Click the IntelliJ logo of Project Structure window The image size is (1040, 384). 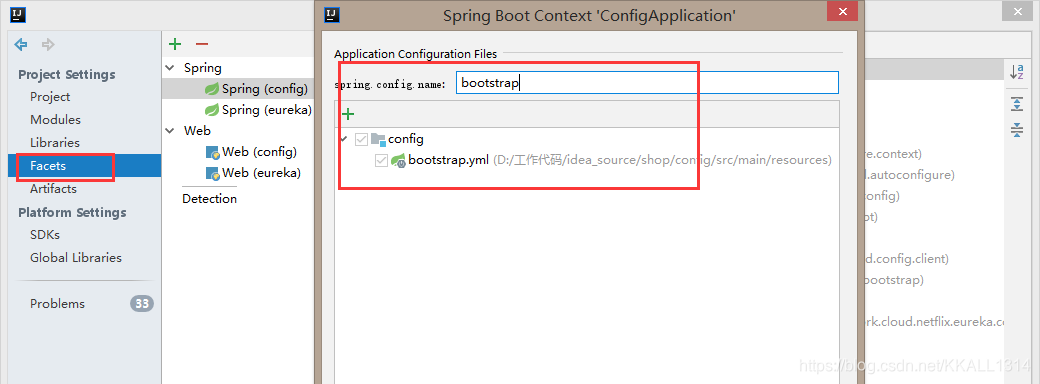19,14
